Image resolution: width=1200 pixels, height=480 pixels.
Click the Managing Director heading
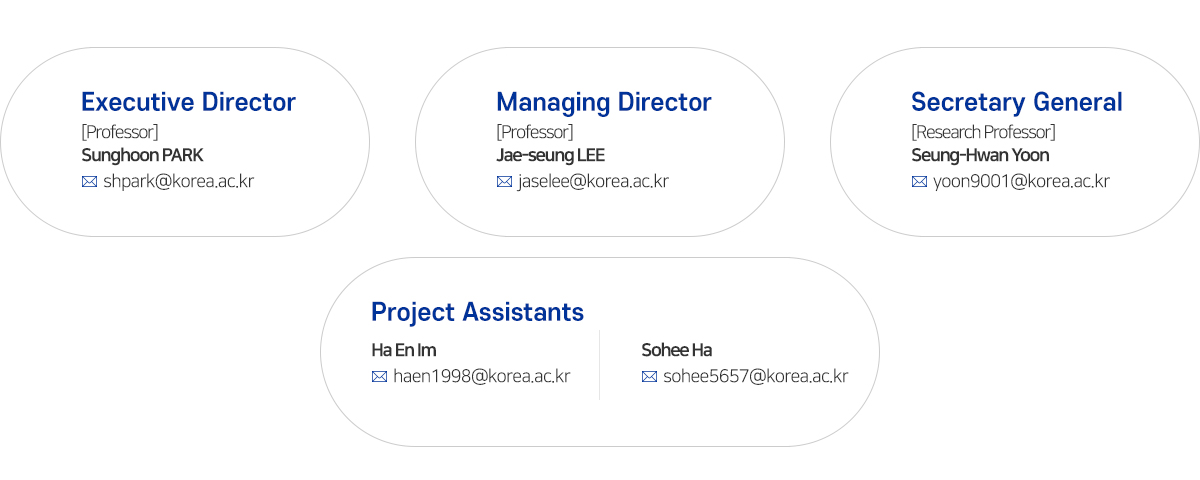click(x=604, y=102)
